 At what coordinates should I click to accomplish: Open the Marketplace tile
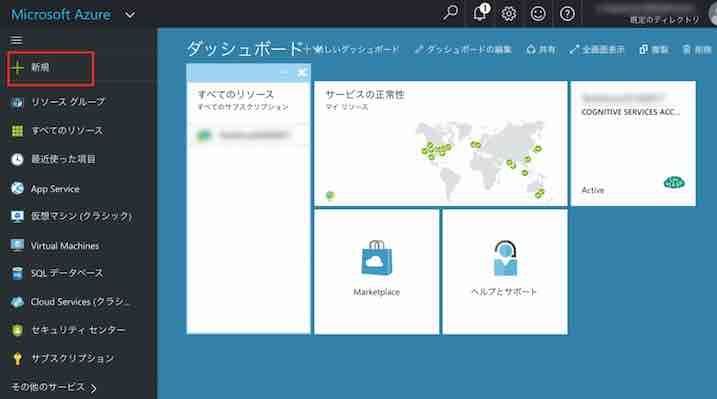click(x=376, y=272)
